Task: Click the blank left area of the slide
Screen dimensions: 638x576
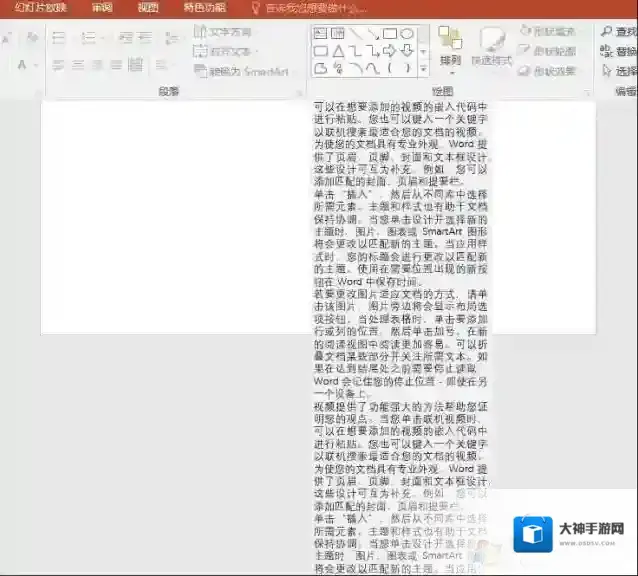Action: point(175,218)
